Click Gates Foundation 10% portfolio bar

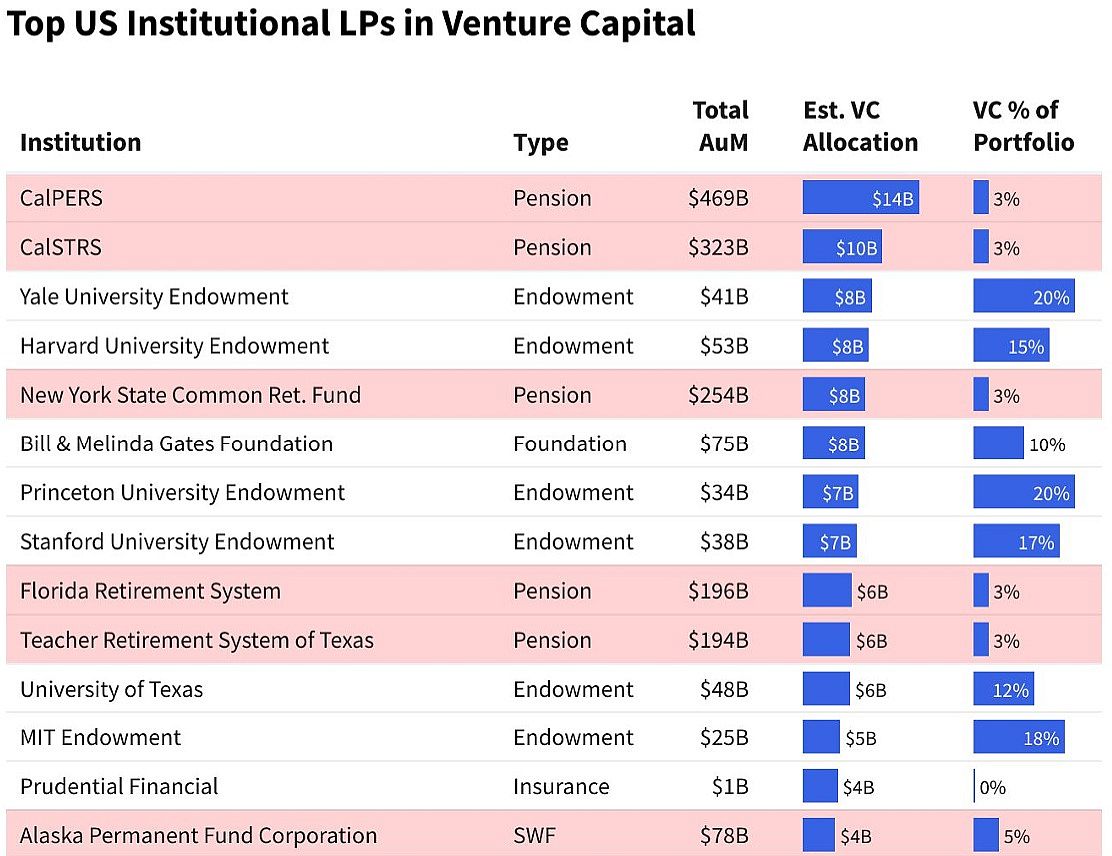tap(998, 444)
